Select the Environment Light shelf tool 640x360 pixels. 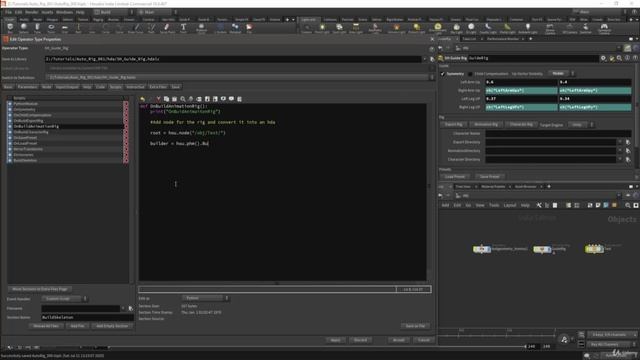[x=438, y=28]
